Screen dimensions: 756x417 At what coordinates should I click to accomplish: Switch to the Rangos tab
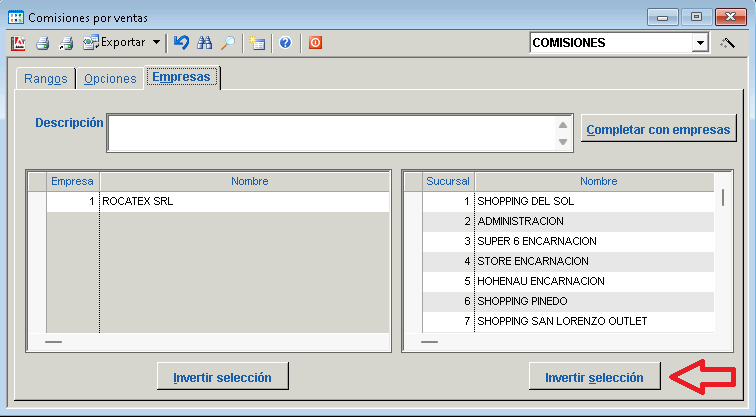[45, 79]
